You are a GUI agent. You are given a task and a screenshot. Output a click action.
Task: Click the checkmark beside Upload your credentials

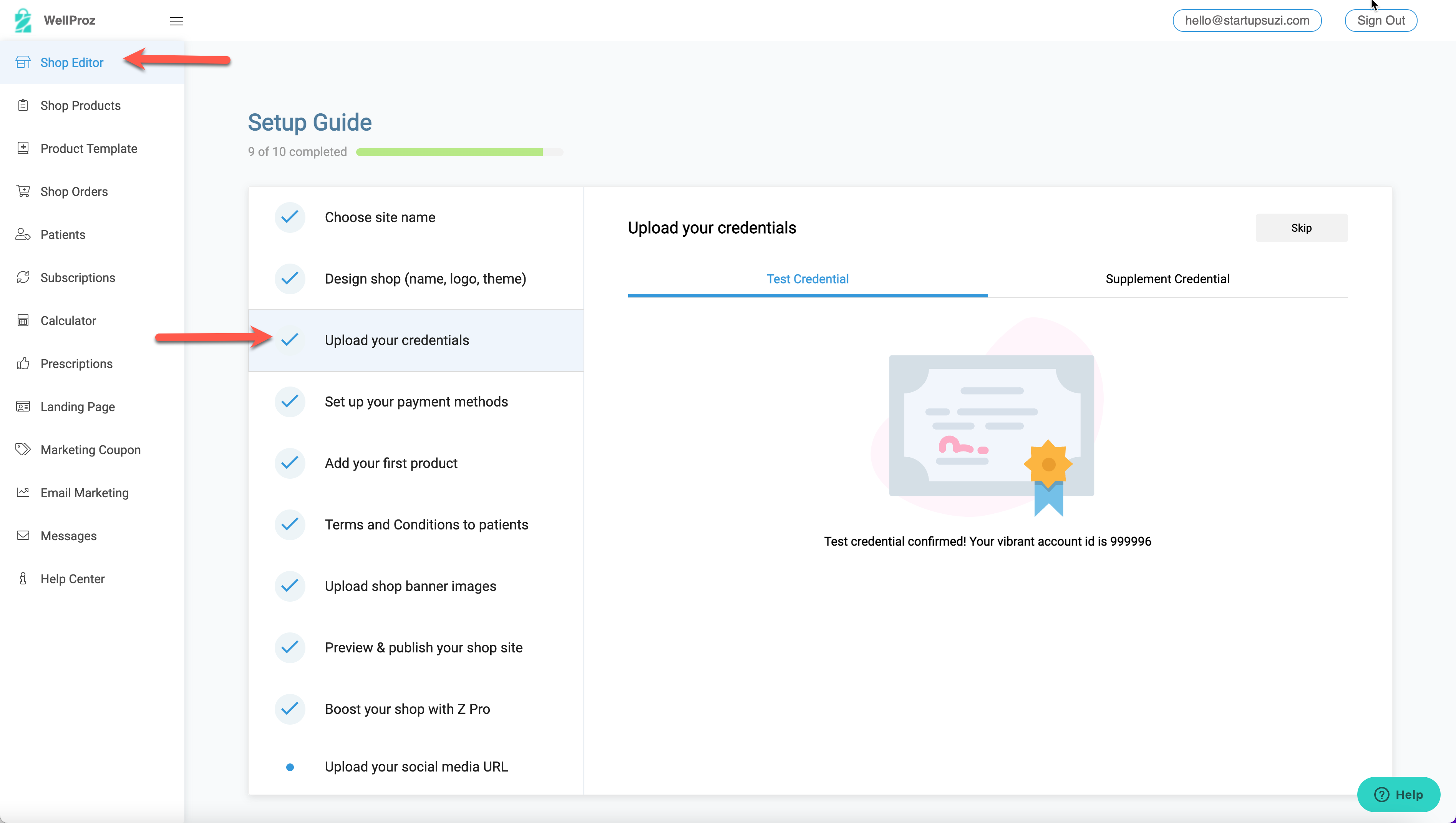click(290, 340)
